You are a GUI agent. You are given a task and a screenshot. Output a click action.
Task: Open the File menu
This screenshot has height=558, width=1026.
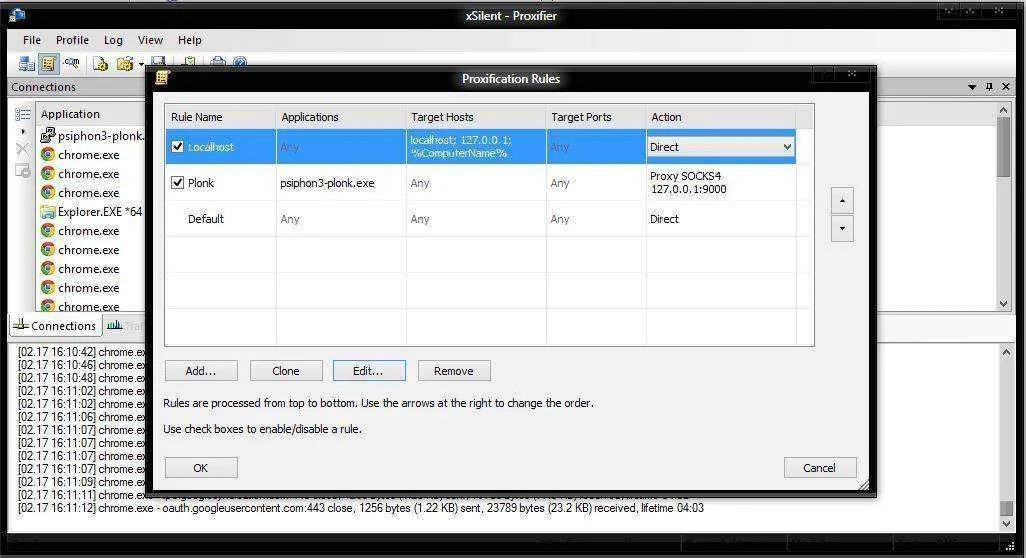coord(32,40)
